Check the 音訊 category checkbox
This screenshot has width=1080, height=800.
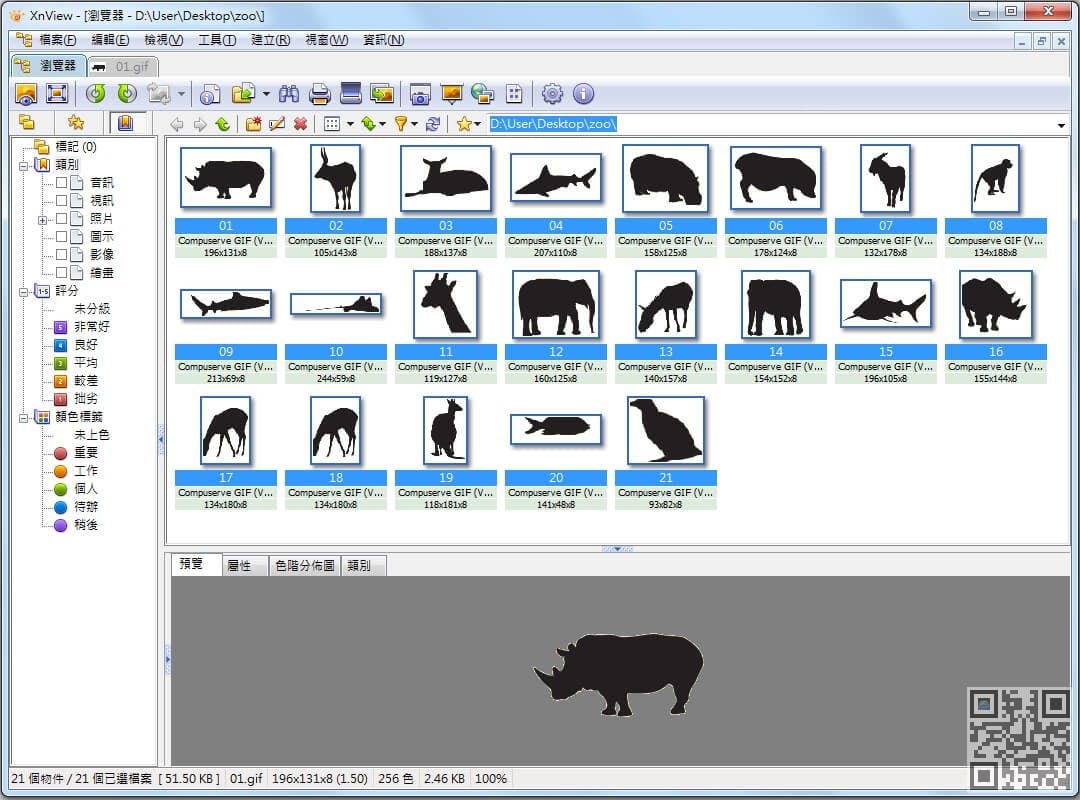pos(62,183)
